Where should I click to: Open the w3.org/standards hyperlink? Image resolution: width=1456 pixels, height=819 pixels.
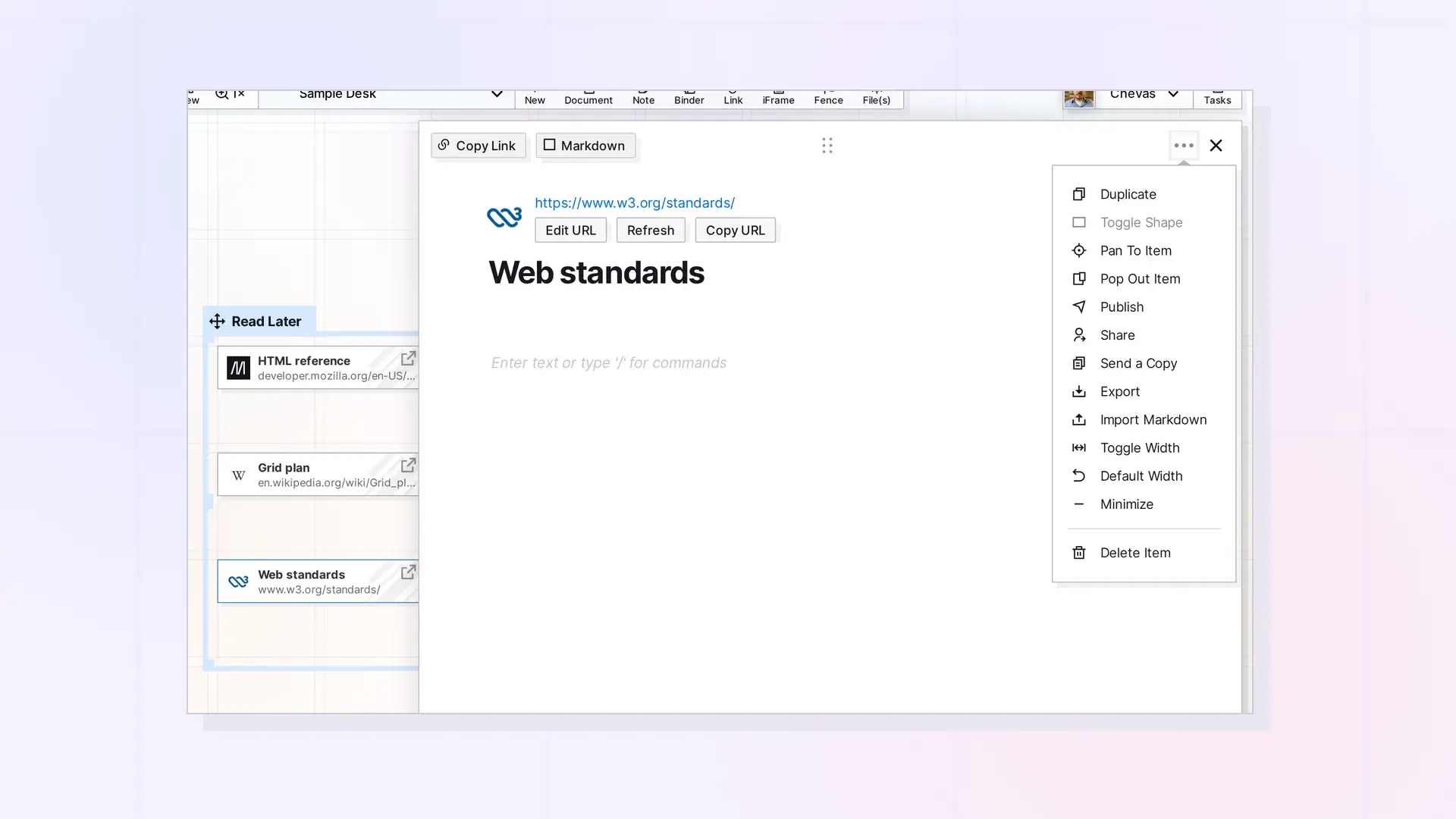[x=635, y=202]
